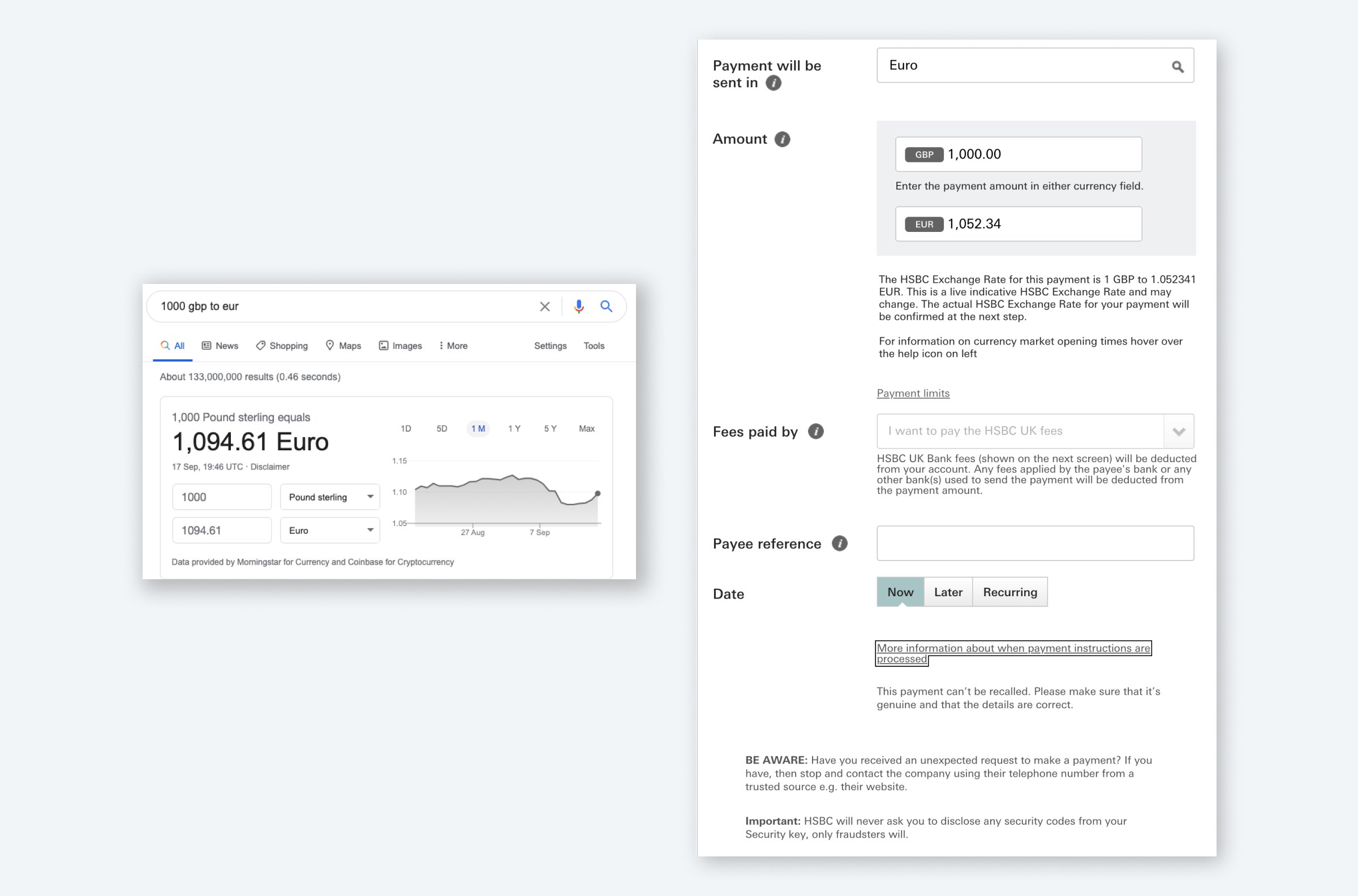Click the magnifier icon in the Euro currency field
Viewport: 1358px width, 896px height.
pyautogui.click(x=1177, y=67)
